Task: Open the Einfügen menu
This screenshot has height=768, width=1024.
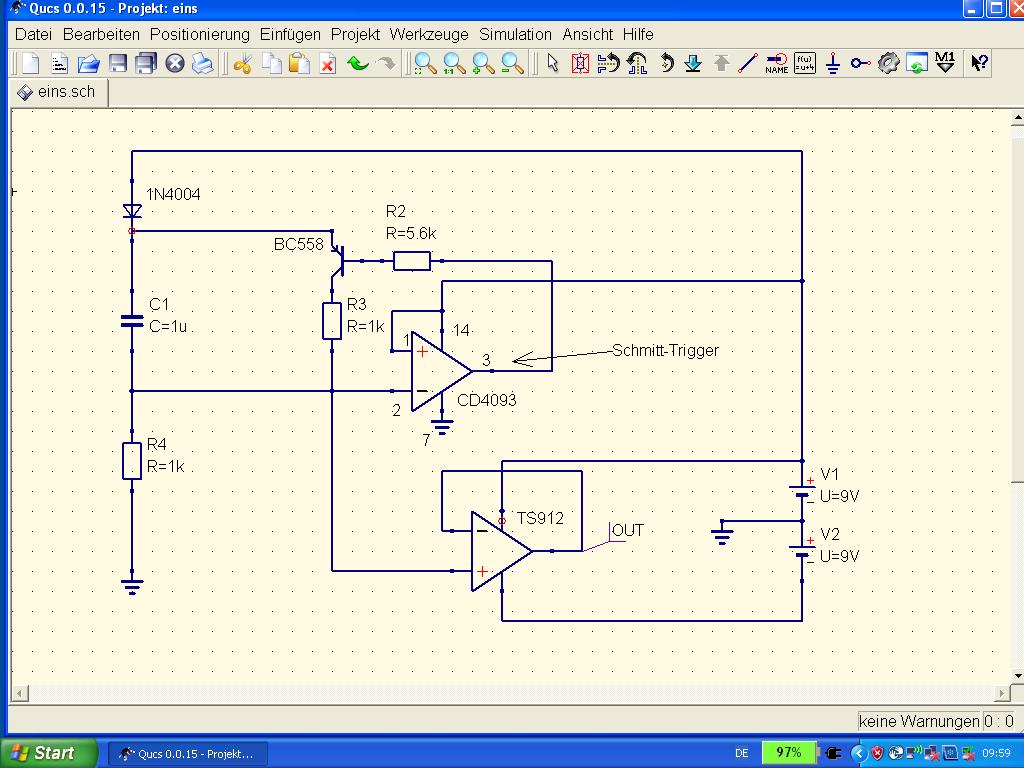Action: click(x=290, y=34)
